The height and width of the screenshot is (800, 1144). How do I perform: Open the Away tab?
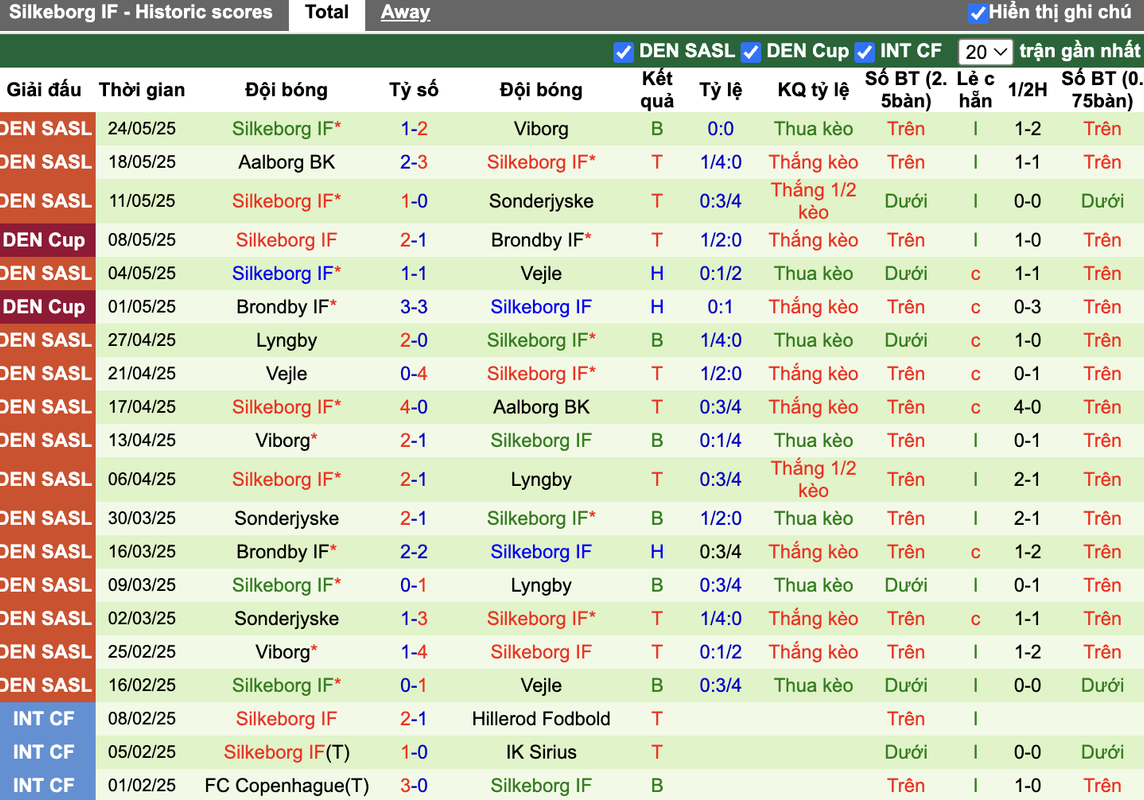coord(405,13)
